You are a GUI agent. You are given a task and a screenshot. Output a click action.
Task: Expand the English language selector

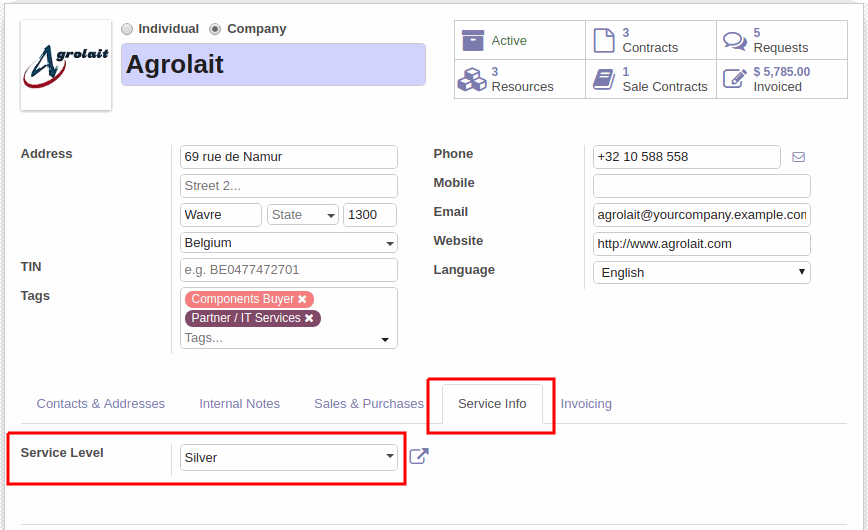pyautogui.click(x=702, y=272)
